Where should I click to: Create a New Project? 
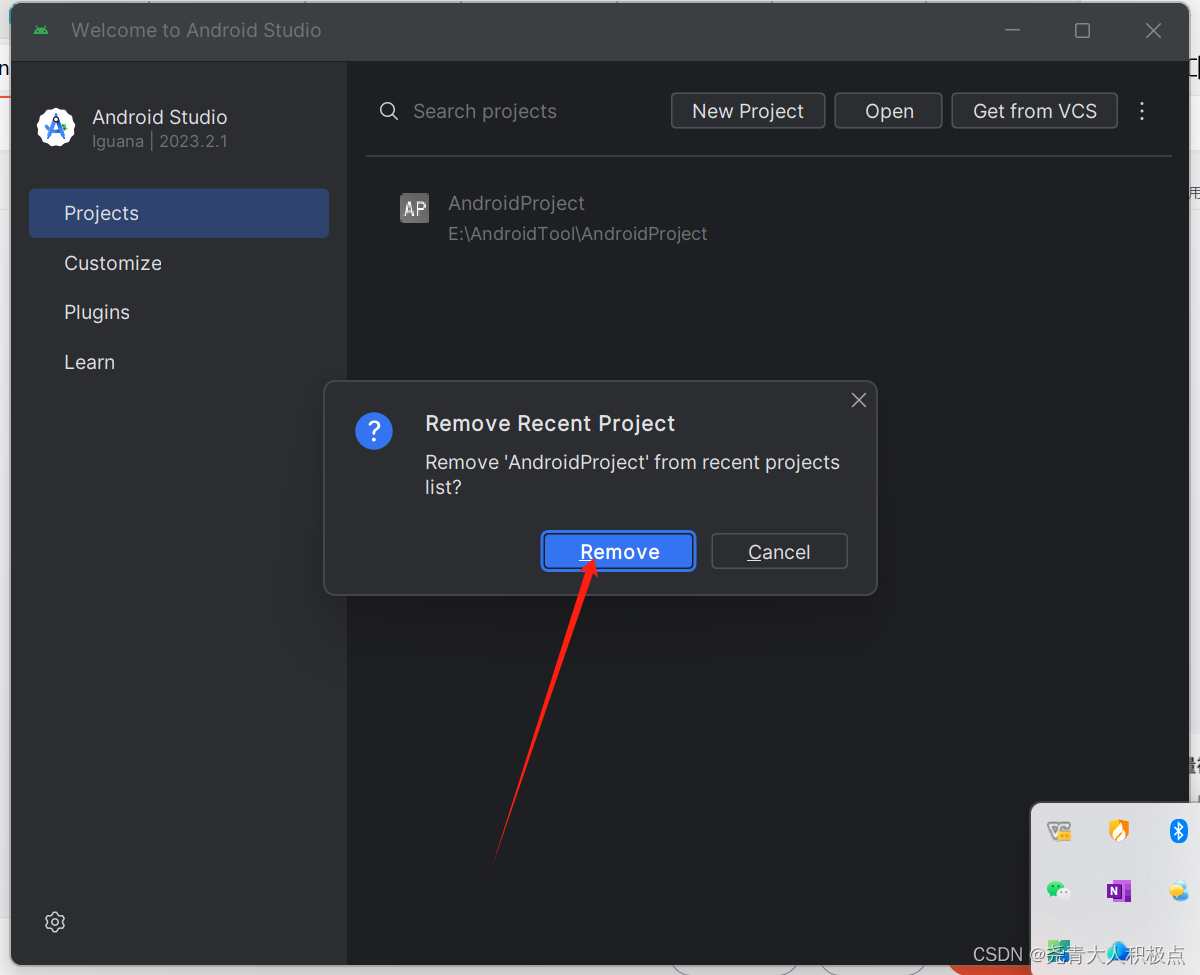click(748, 111)
